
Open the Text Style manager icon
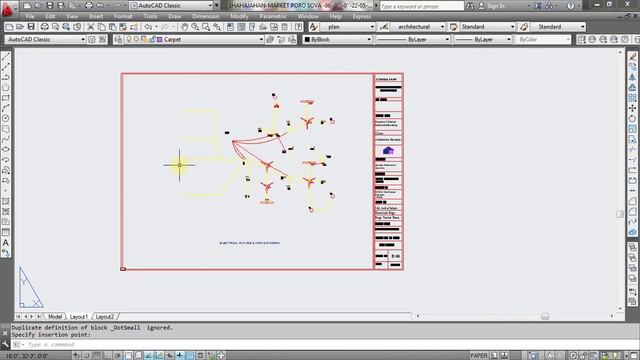pyautogui.click(x=313, y=27)
